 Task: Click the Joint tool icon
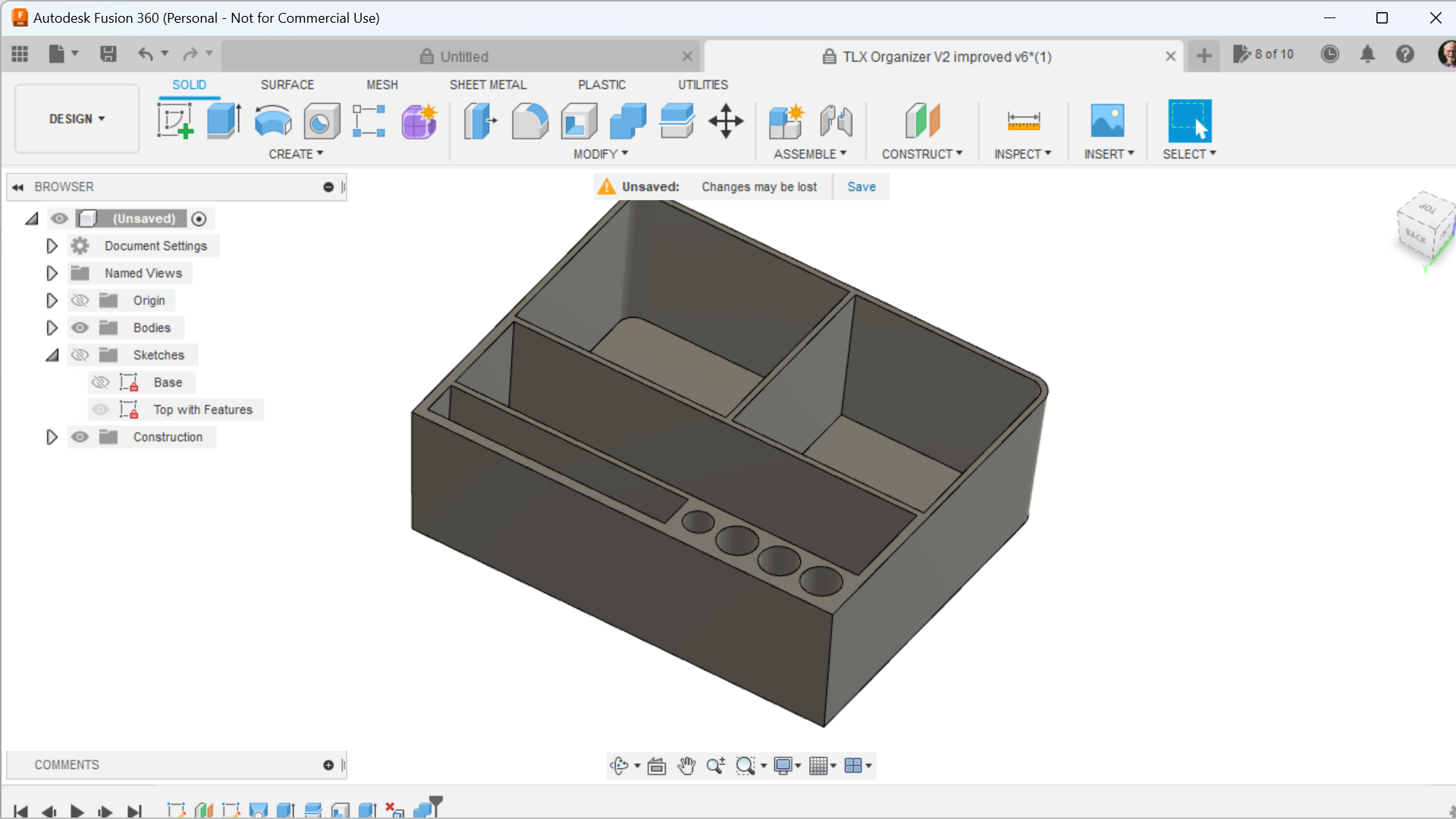point(836,121)
